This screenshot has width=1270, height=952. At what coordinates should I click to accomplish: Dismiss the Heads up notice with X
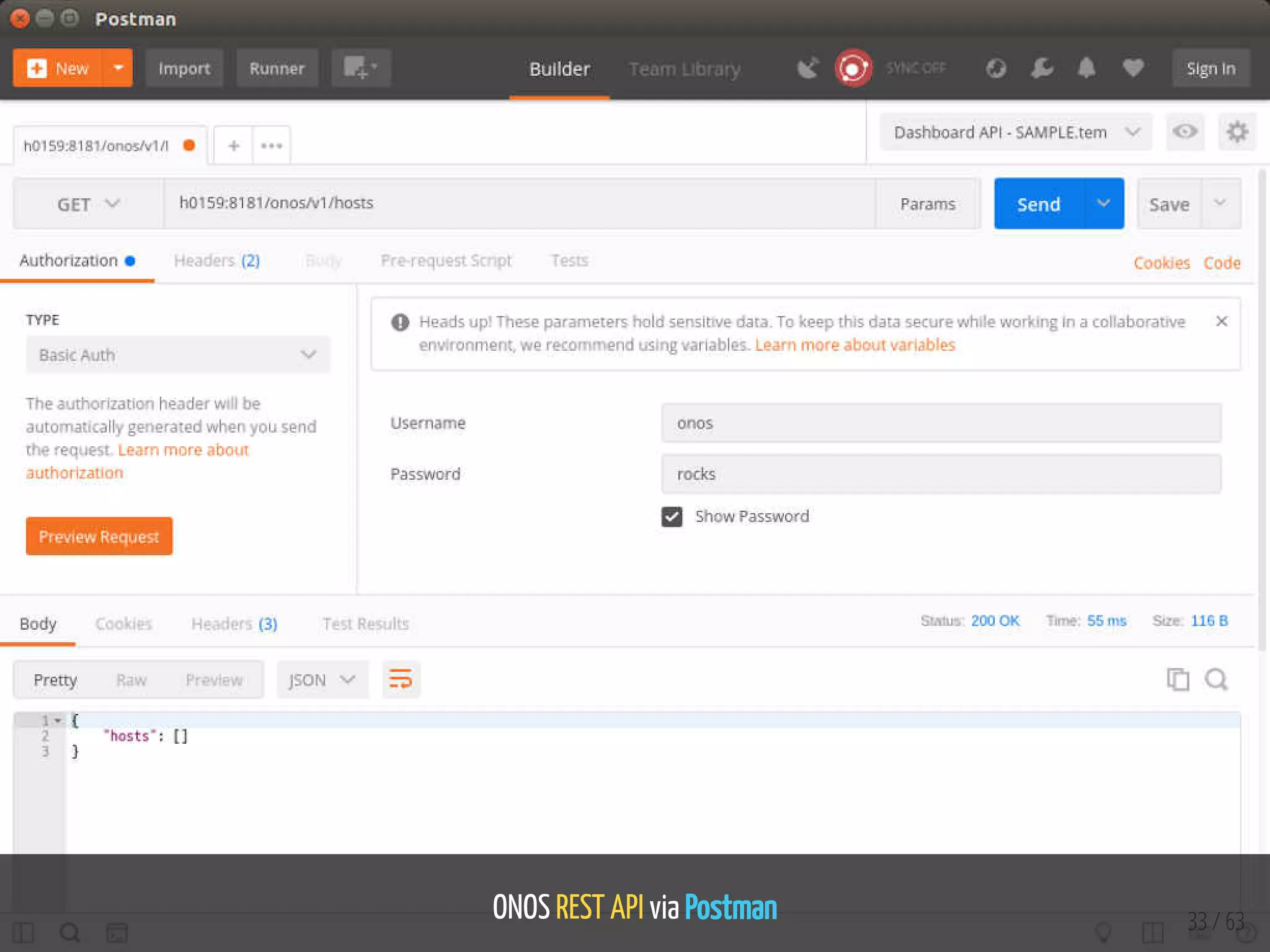click(1222, 321)
